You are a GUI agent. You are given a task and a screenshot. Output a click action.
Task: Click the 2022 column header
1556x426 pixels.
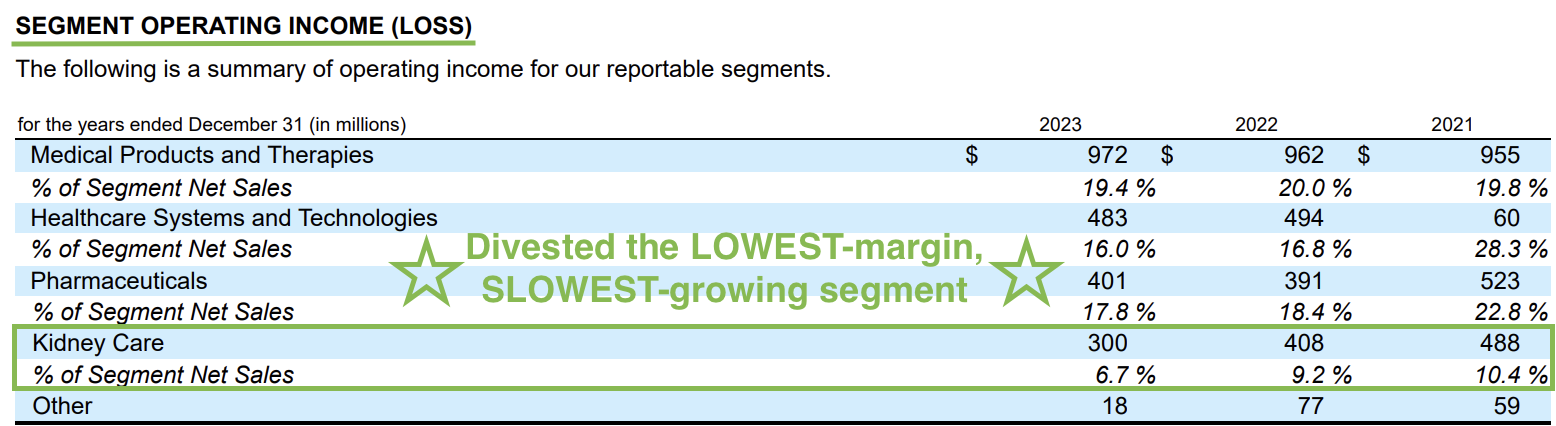coord(1256,125)
